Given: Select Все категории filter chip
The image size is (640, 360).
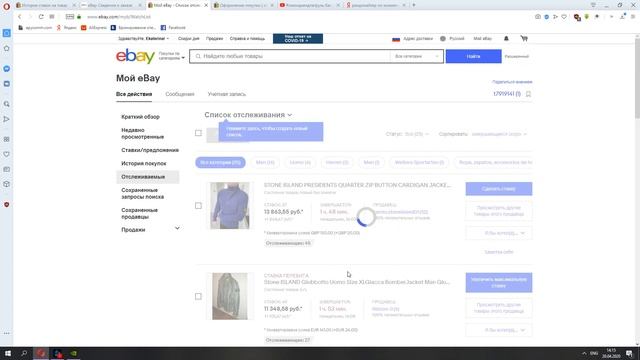Looking at the screenshot, I should click(220, 162).
